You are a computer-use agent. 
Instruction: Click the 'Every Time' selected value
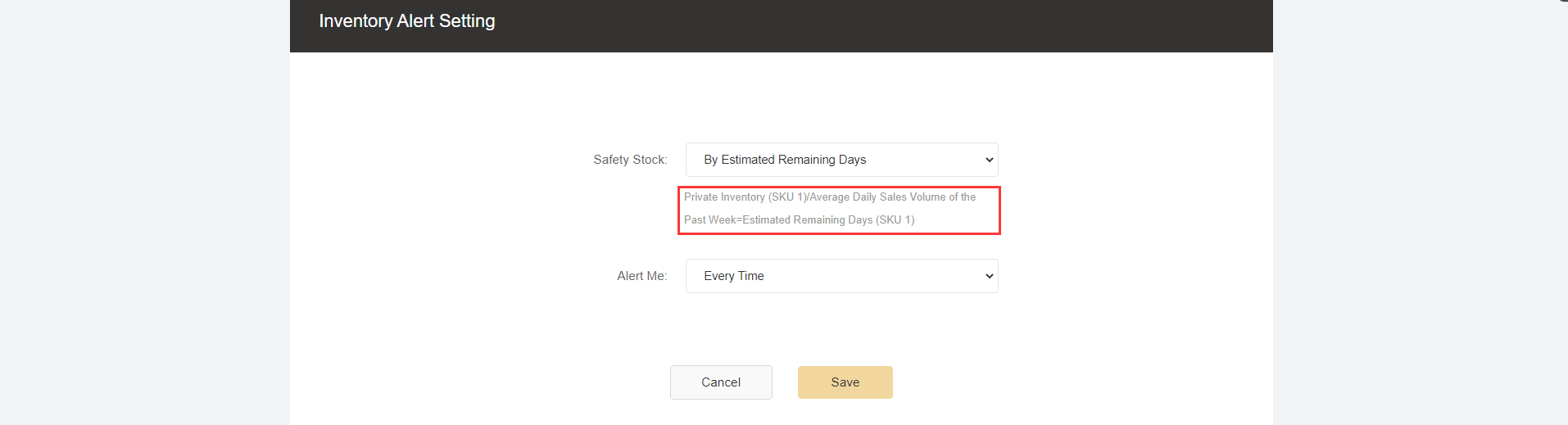pyautogui.click(x=734, y=276)
